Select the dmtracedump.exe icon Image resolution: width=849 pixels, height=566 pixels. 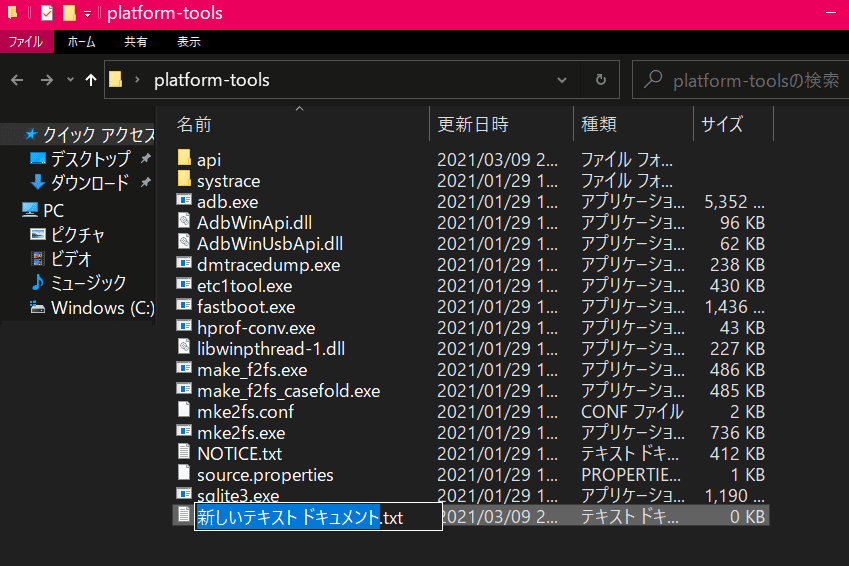click(184, 263)
